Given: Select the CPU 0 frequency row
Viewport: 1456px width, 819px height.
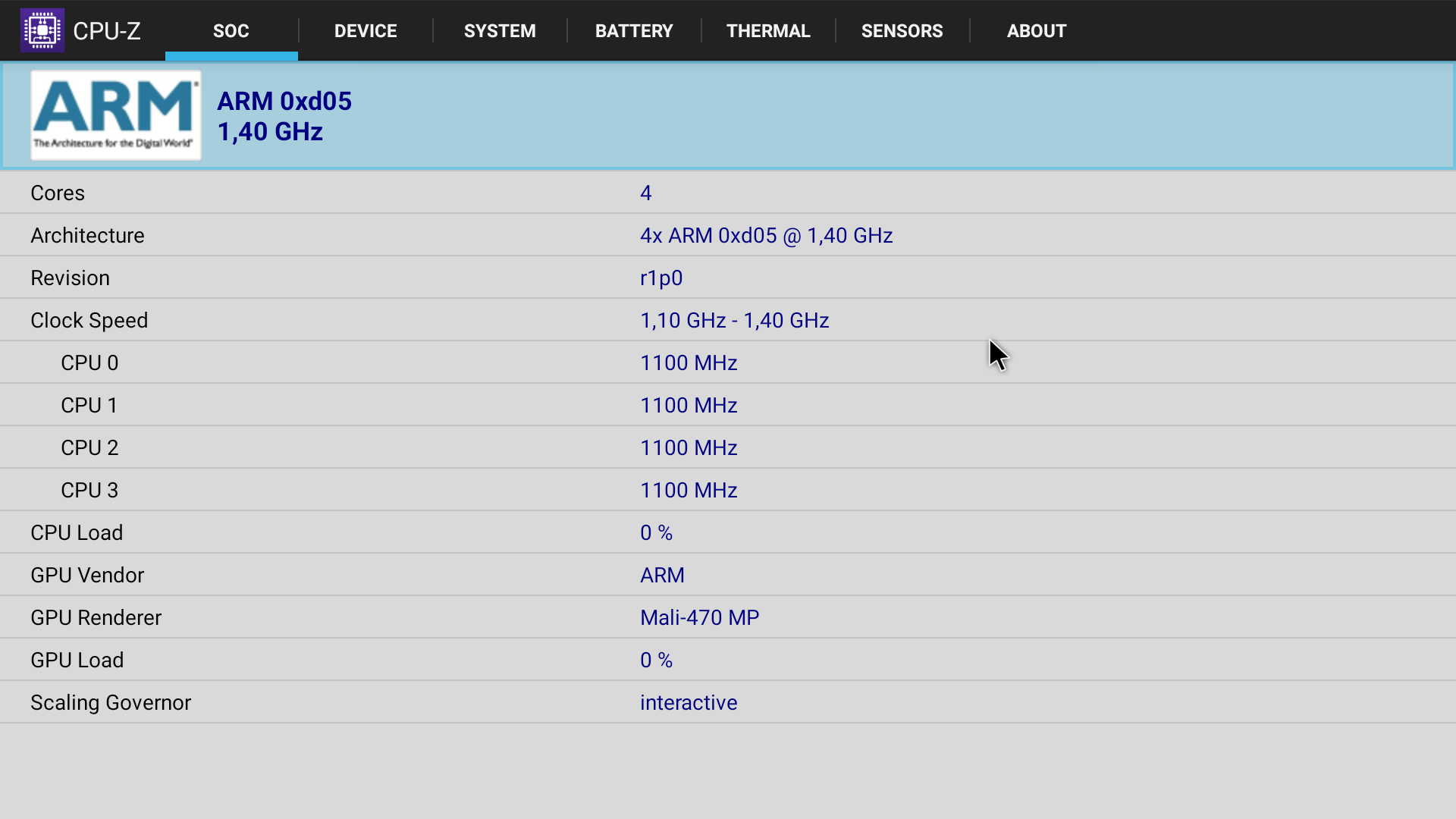Looking at the screenshot, I should pyautogui.click(x=728, y=362).
